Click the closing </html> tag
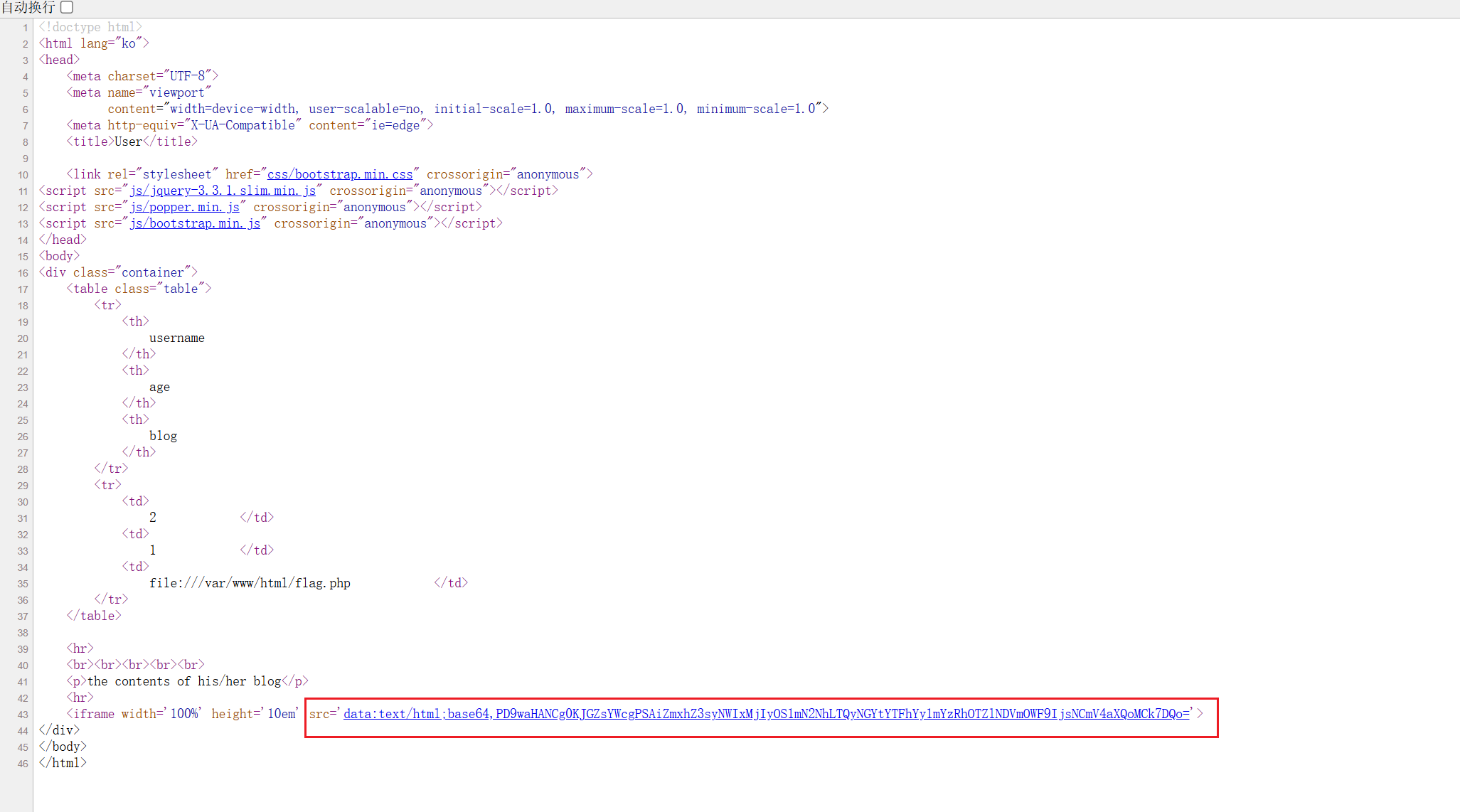This screenshot has height=812, width=1460. click(63, 763)
